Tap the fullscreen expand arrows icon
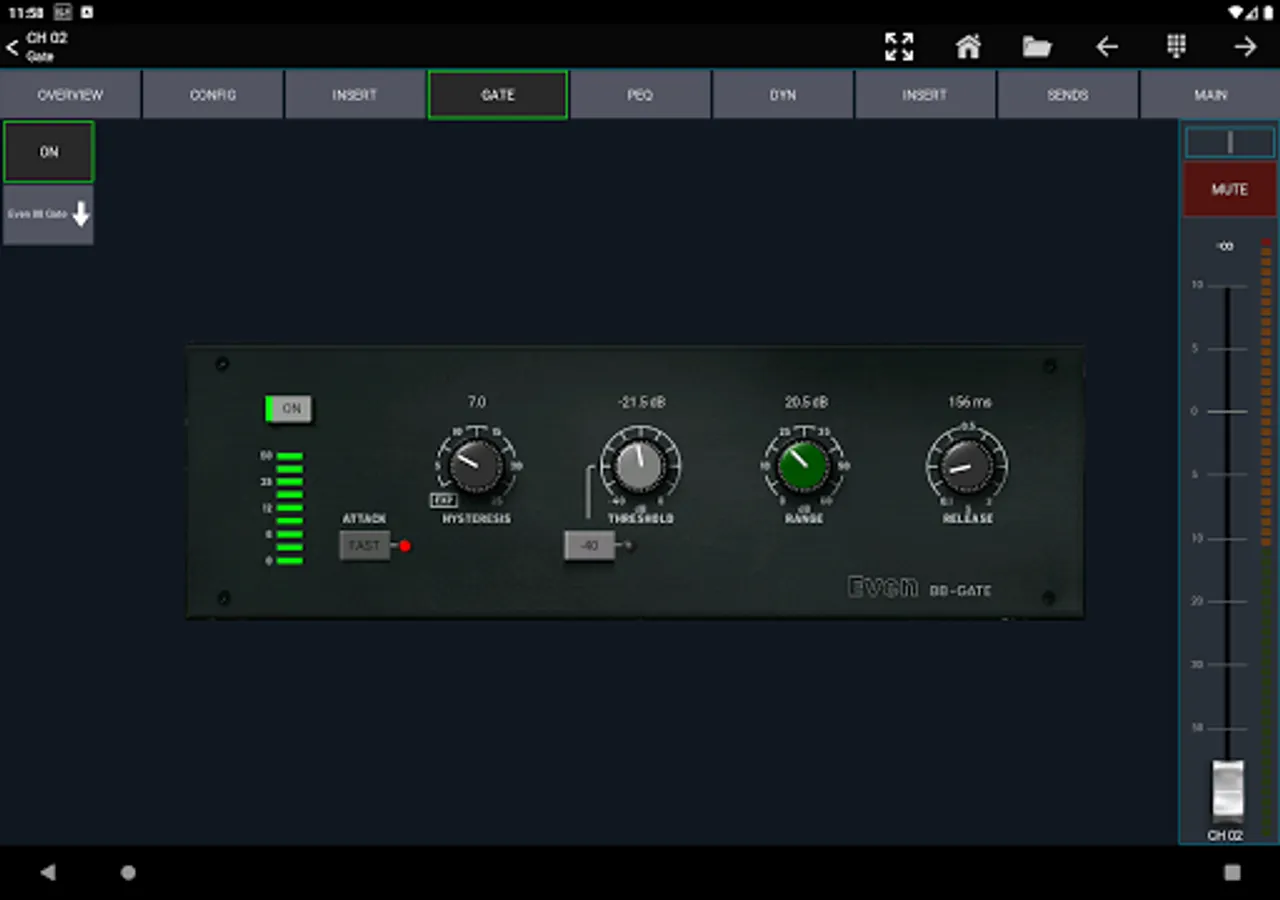1280x900 pixels. (899, 46)
